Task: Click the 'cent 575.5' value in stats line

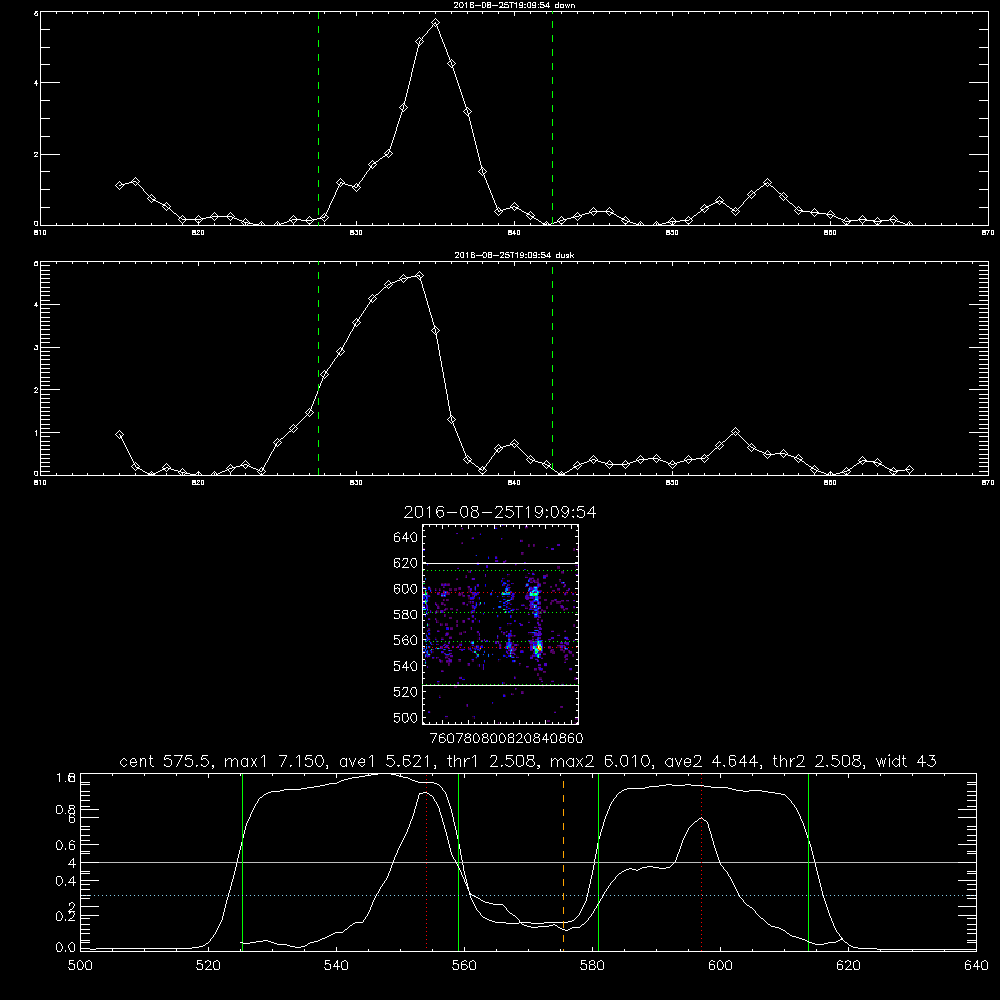Action: click(x=166, y=761)
